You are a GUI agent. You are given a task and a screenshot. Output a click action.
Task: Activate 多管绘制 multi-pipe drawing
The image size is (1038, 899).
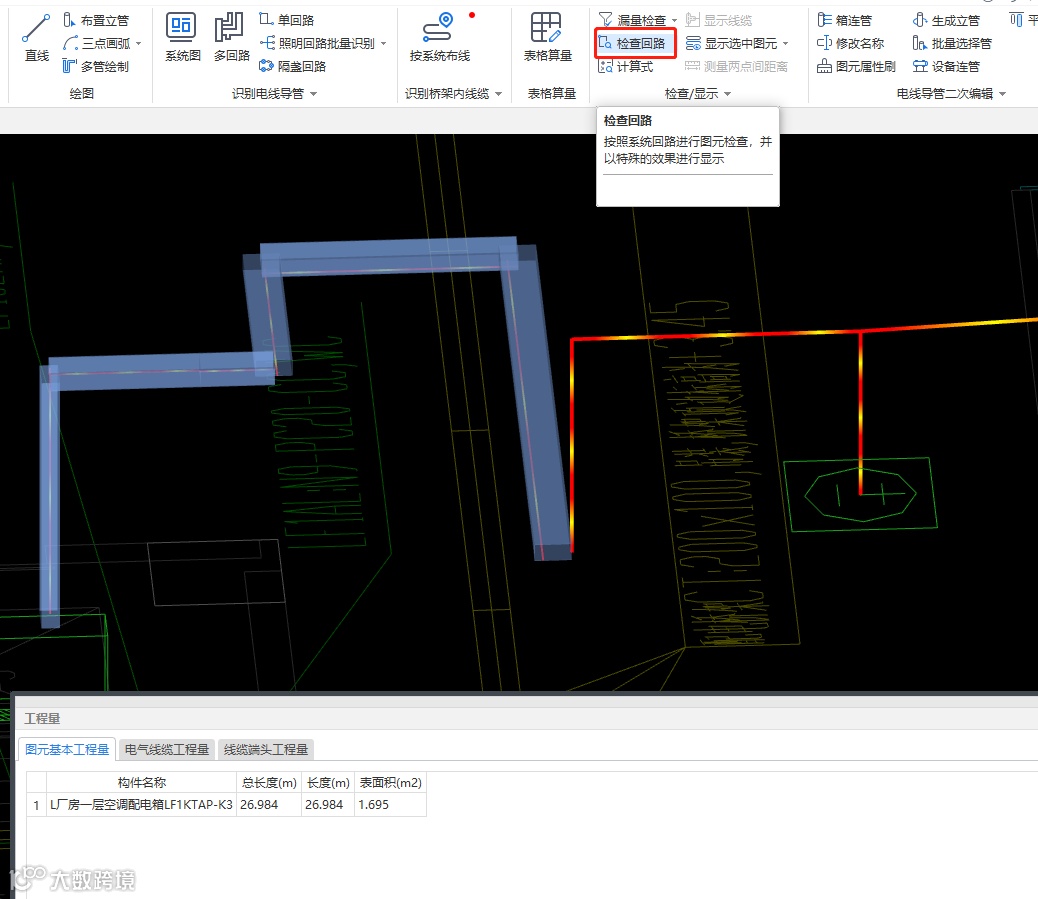click(96, 66)
